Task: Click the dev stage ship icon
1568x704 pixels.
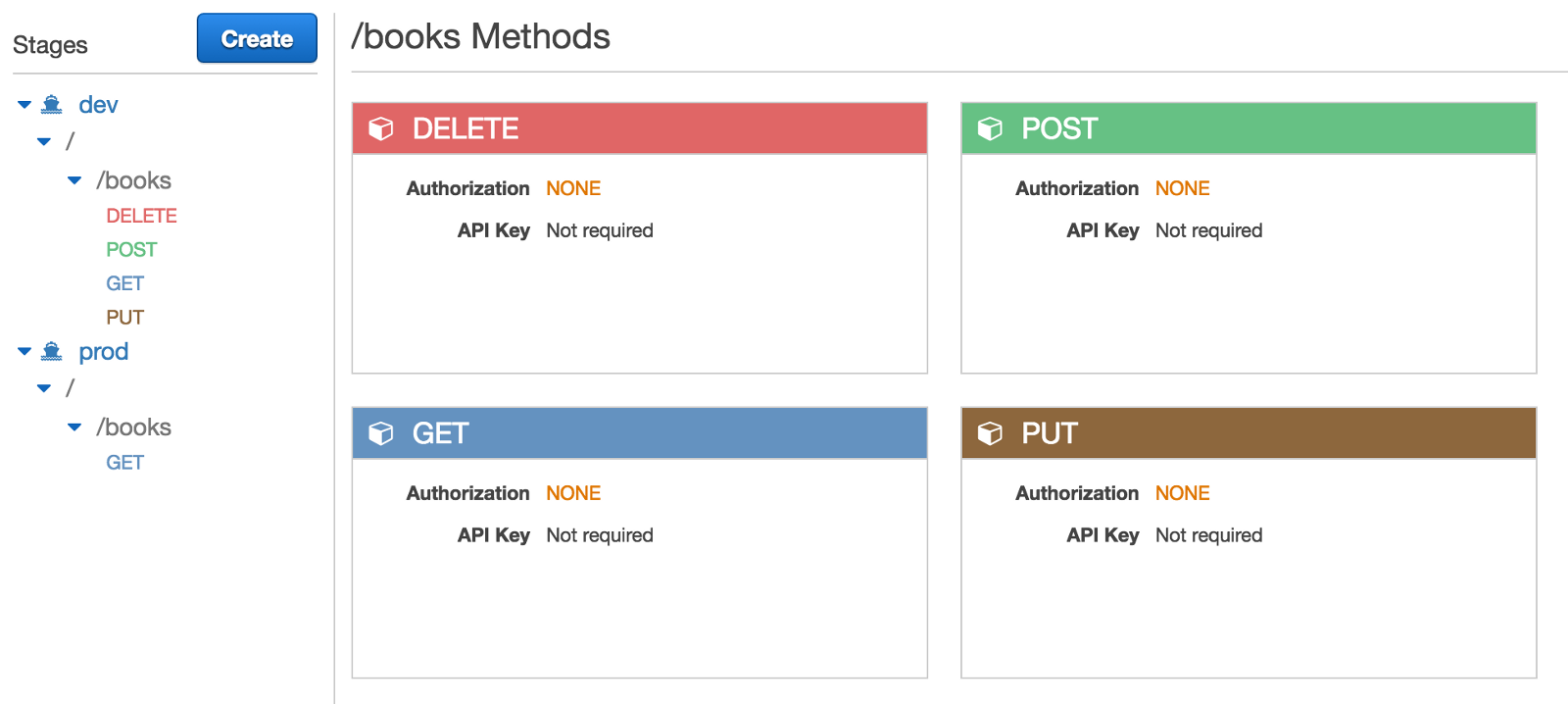Action: tap(52, 105)
